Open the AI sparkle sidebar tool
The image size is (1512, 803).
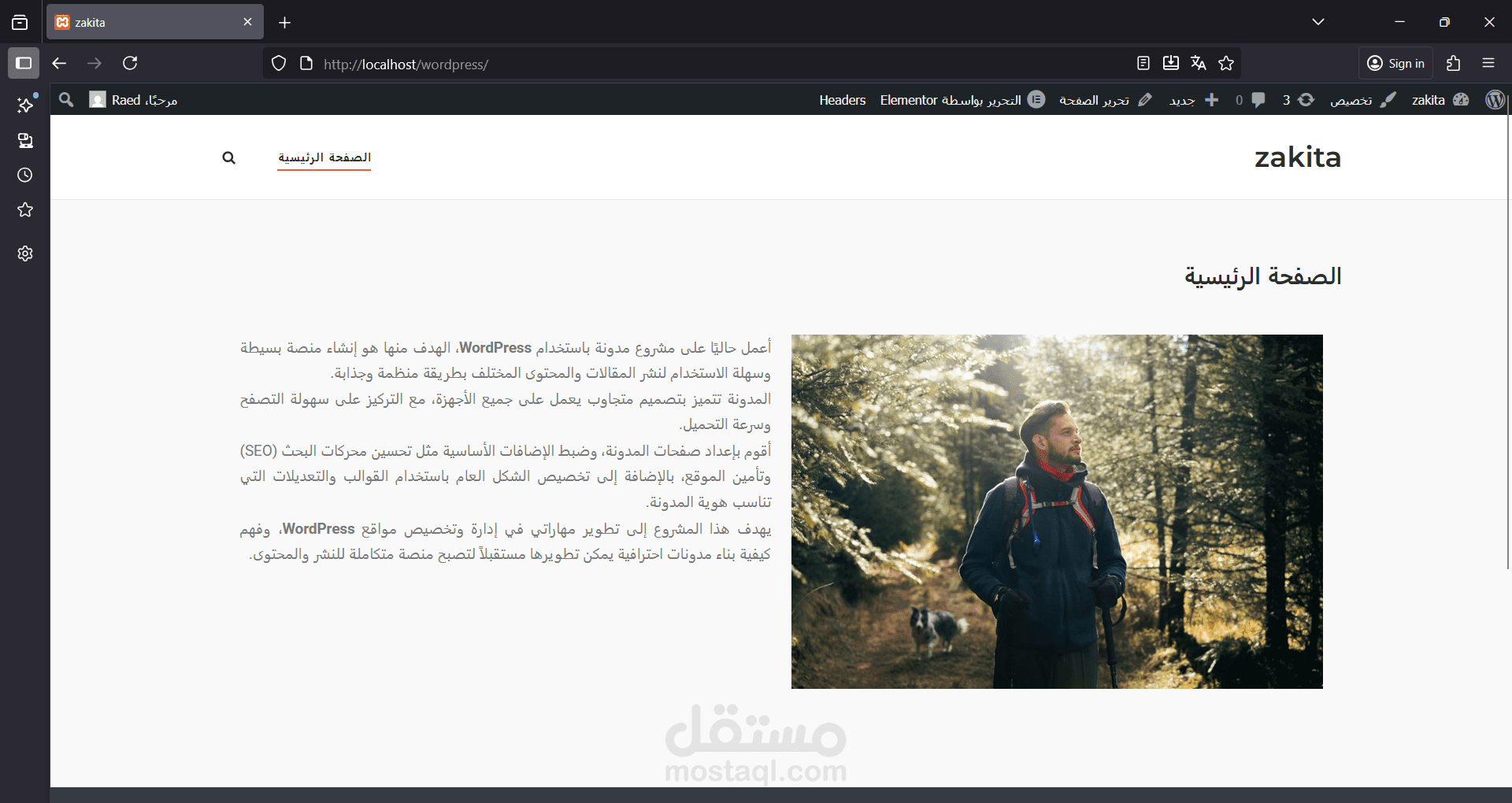point(25,105)
